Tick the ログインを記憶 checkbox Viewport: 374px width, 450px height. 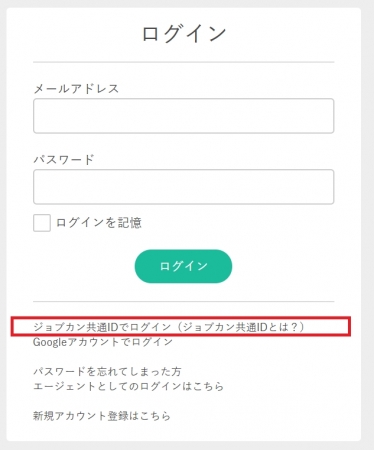pyautogui.click(x=42, y=223)
